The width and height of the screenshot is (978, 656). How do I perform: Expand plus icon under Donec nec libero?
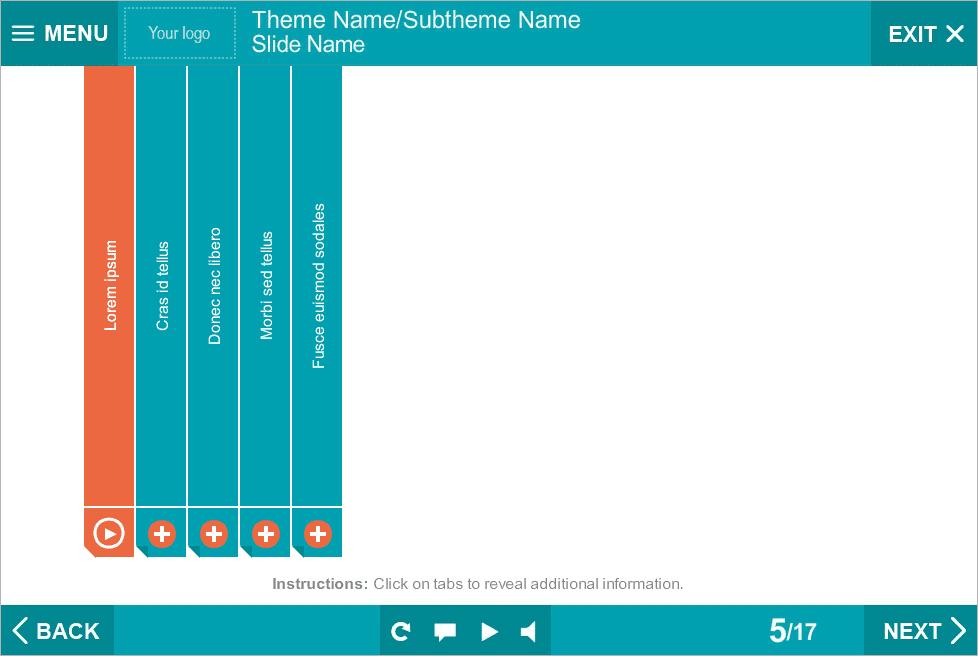tap(214, 534)
